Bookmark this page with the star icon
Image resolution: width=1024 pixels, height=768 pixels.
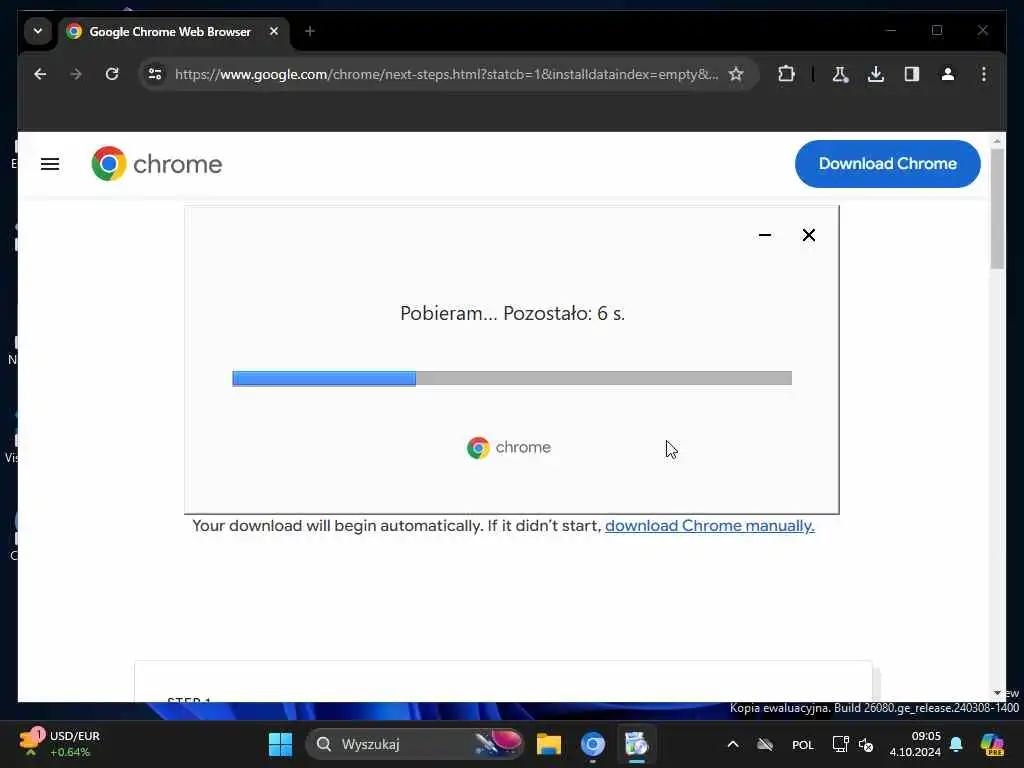click(x=736, y=74)
